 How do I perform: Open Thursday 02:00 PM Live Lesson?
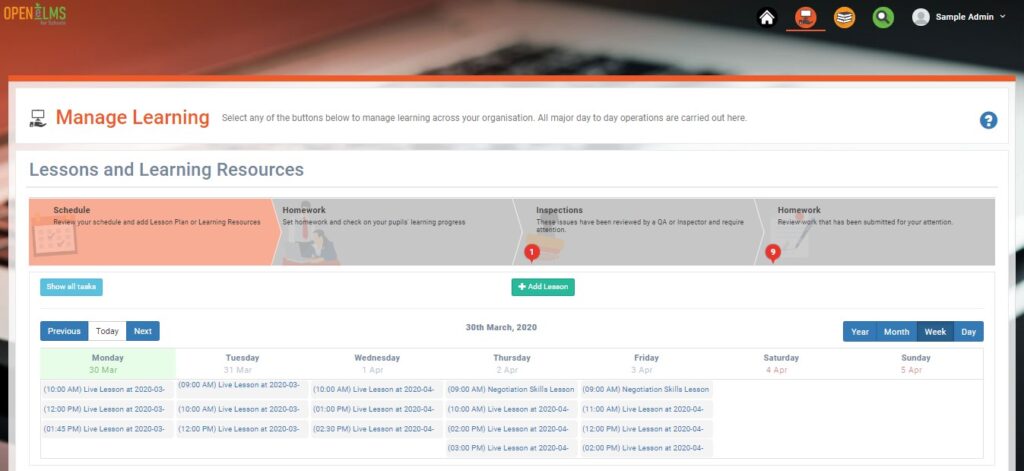(x=512, y=429)
